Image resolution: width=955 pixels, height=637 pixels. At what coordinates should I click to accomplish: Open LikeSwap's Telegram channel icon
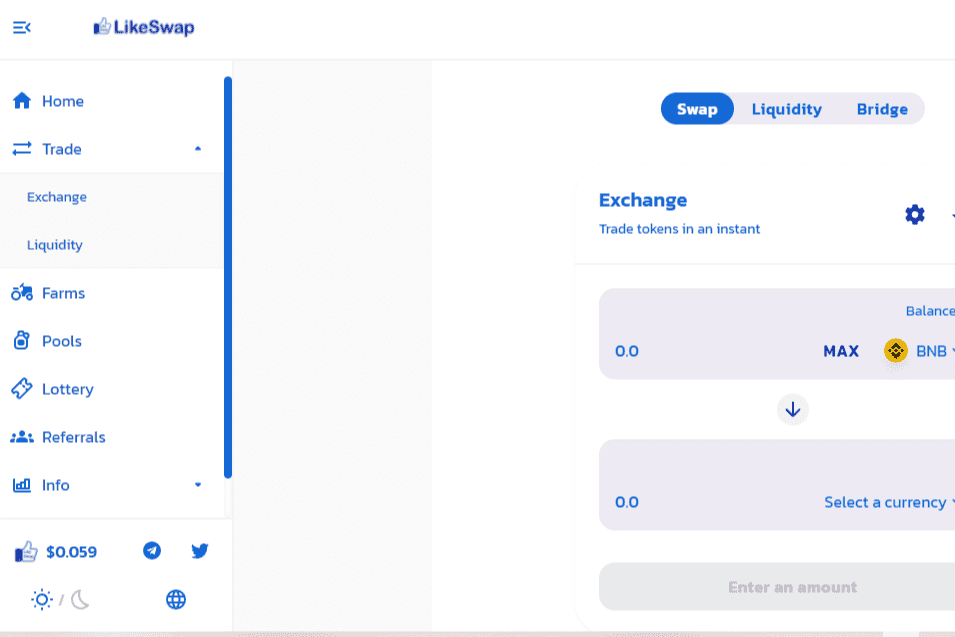pyautogui.click(x=152, y=550)
